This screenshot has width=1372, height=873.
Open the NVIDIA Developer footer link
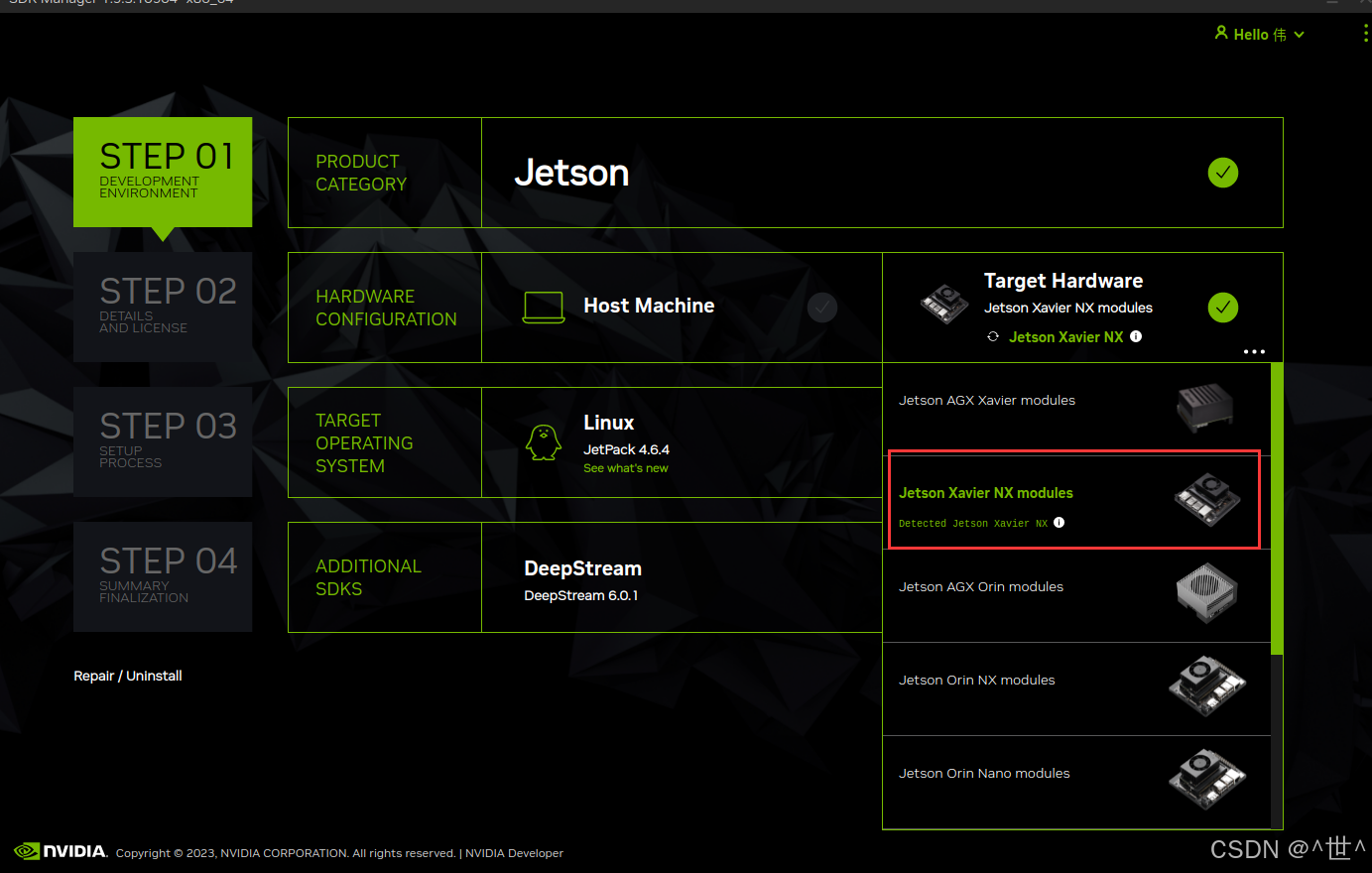pos(514,853)
